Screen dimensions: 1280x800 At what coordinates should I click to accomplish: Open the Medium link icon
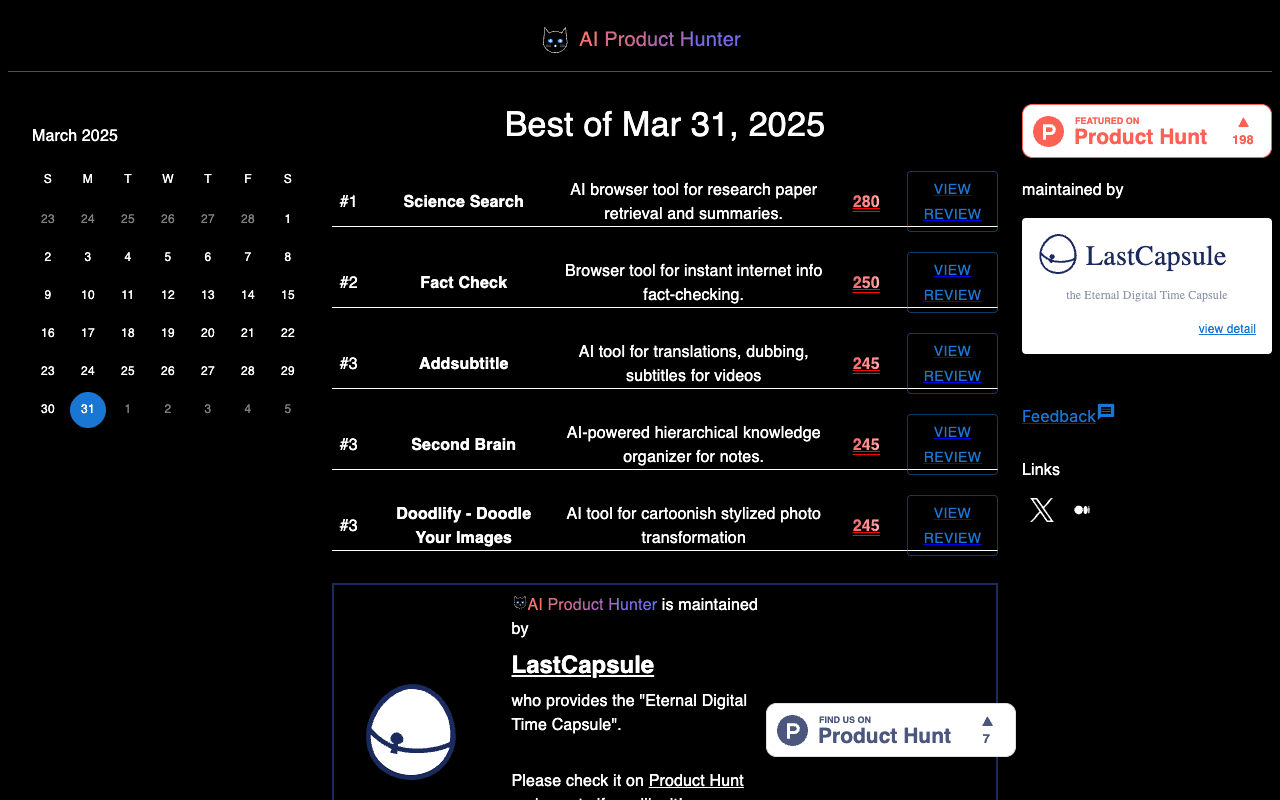(1082, 510)
